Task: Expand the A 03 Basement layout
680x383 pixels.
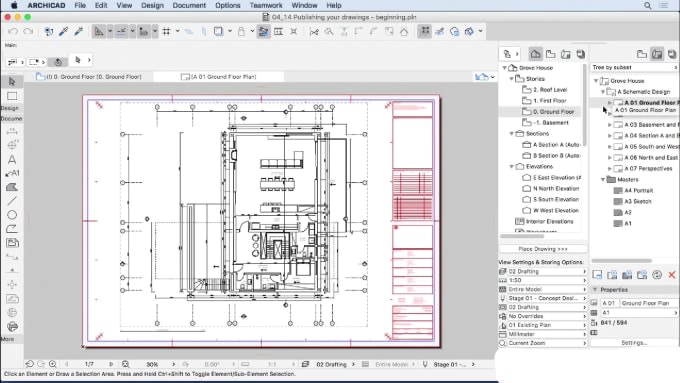Action: click(610, 125)
